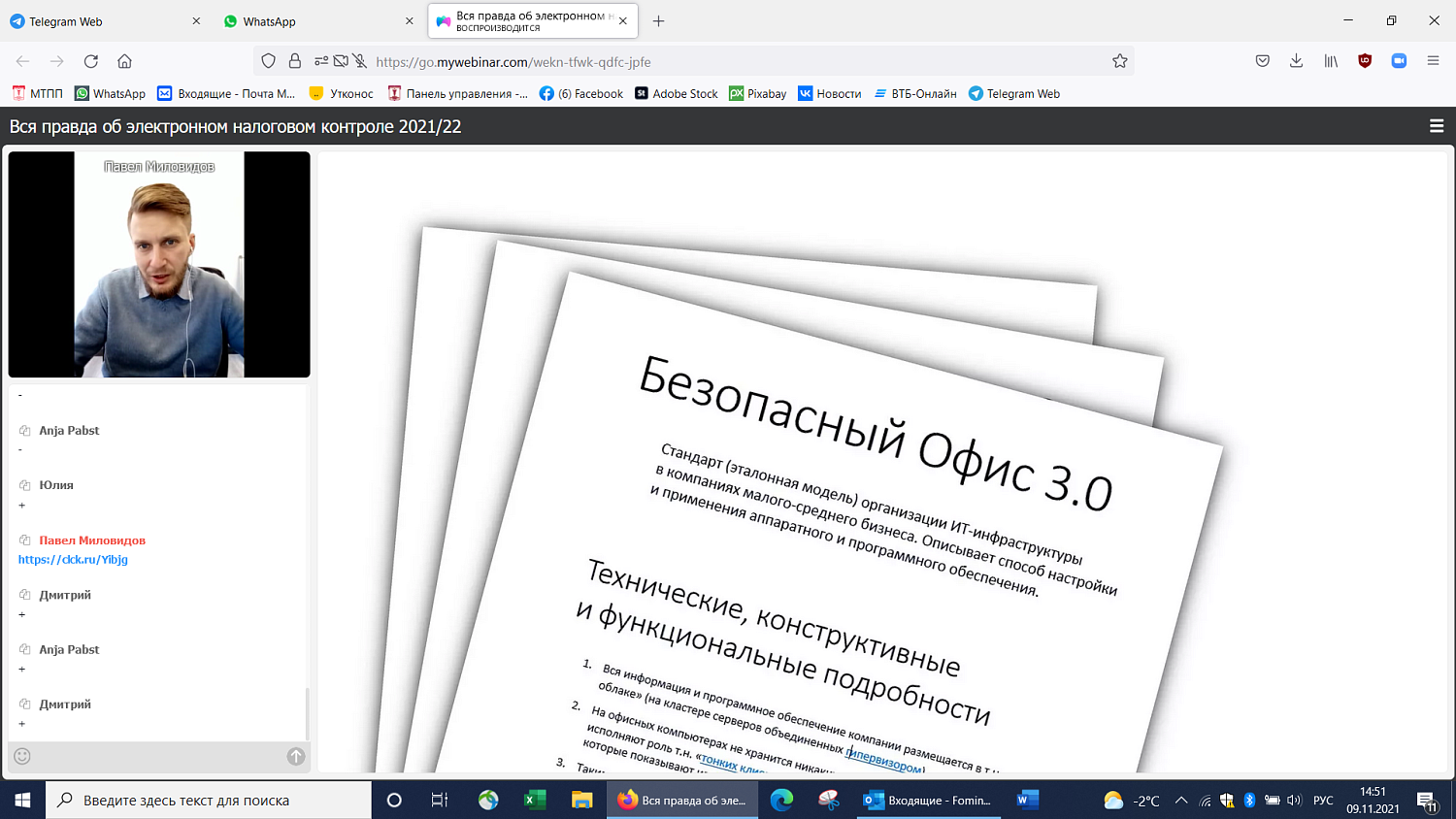Open Firefox home page

124,61
